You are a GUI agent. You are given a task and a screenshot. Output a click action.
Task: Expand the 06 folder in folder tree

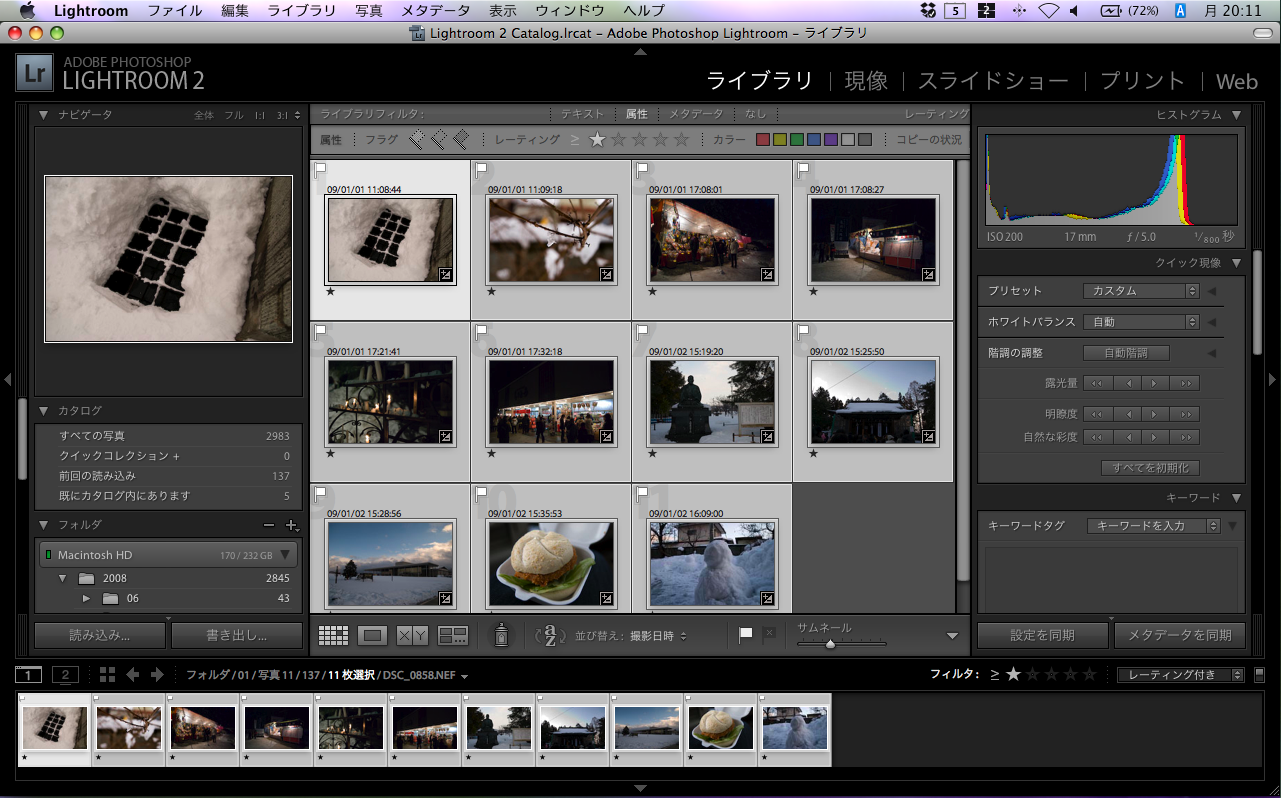86,598
